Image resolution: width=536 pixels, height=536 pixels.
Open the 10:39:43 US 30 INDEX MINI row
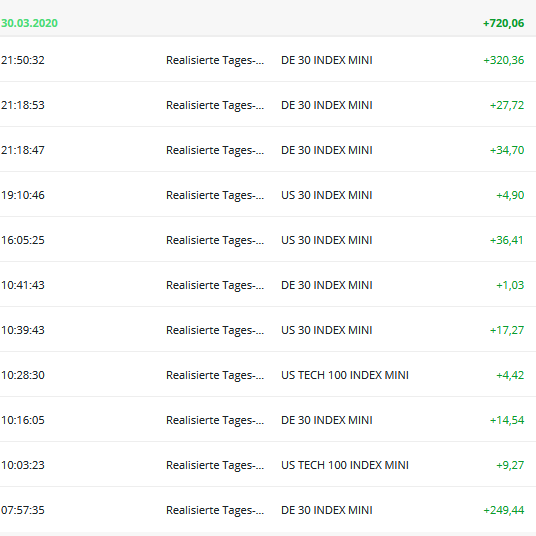pyautogui.click(x=268, y=330)
